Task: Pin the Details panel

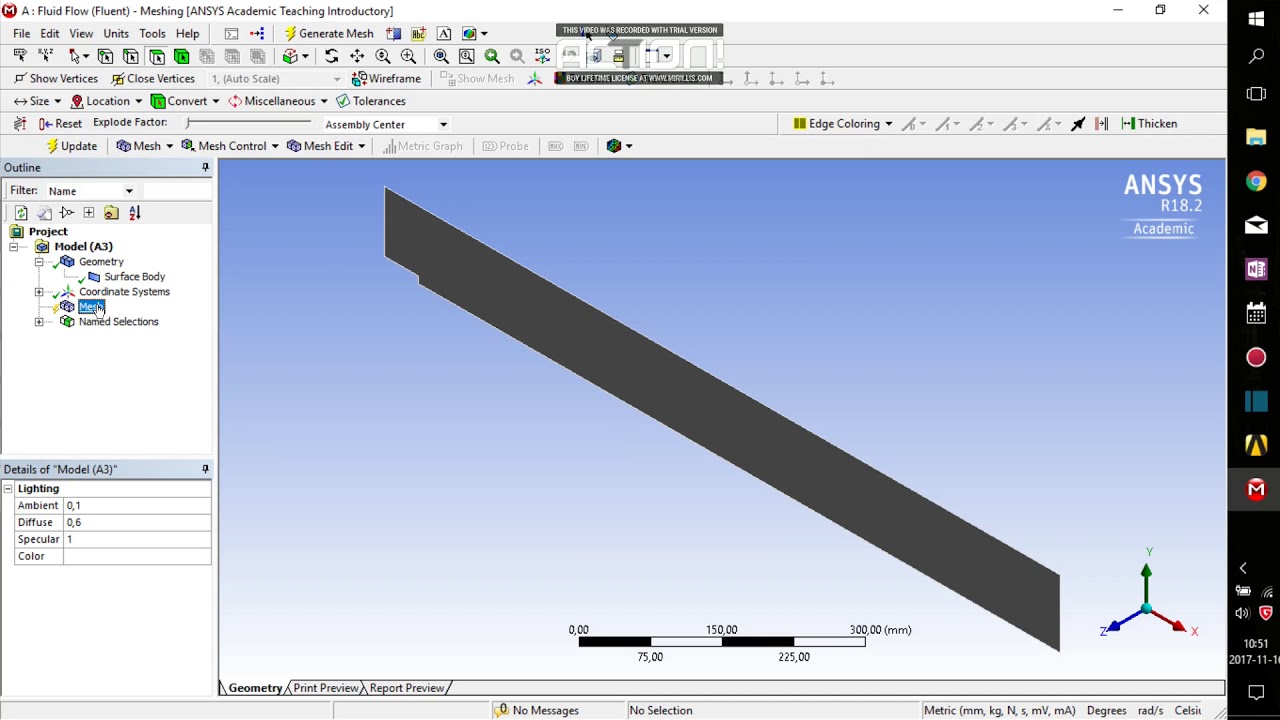Action: tap(205, 469)
